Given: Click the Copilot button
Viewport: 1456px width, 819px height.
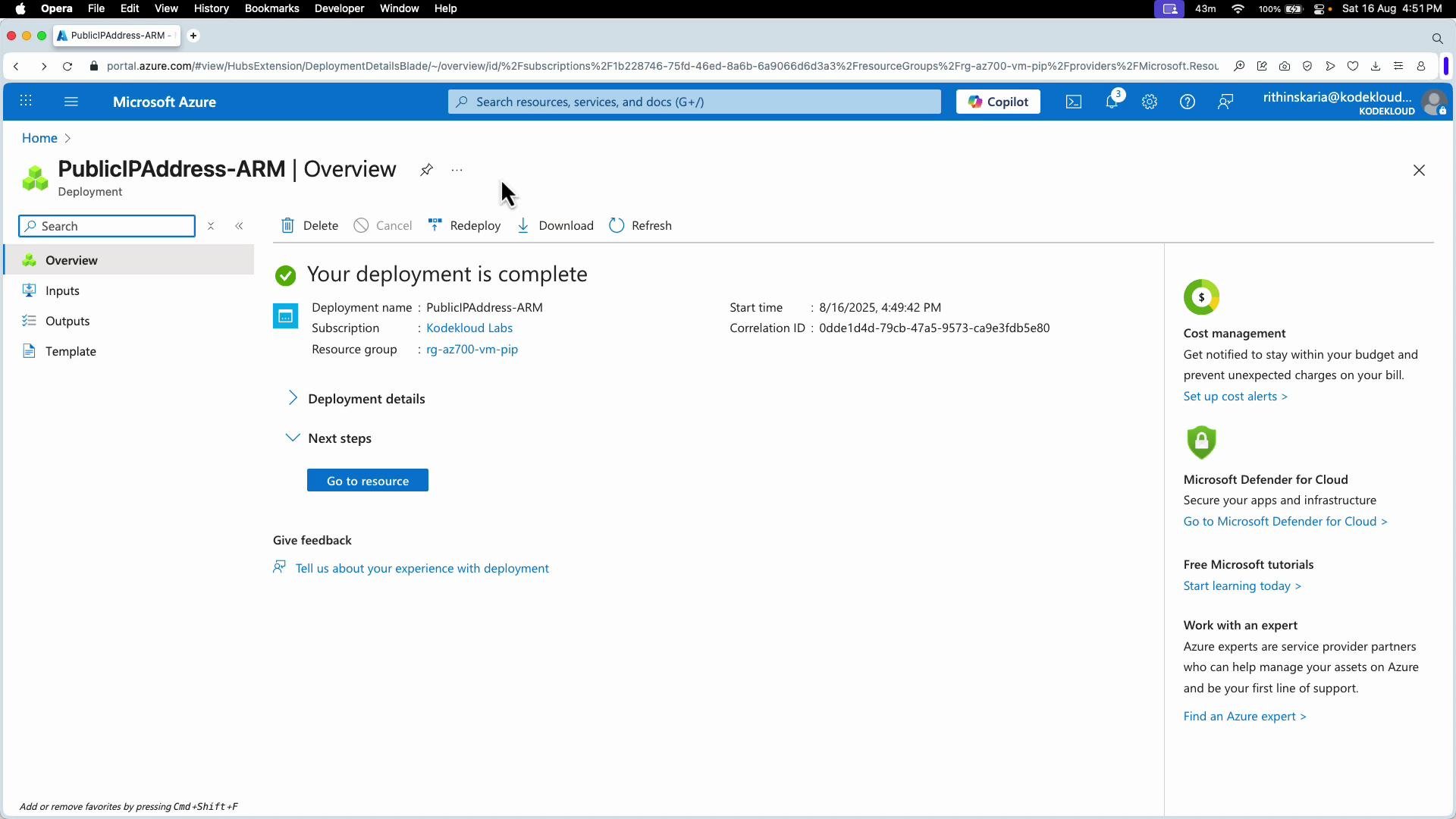Looking at the screenshot, I should [998, 102].
